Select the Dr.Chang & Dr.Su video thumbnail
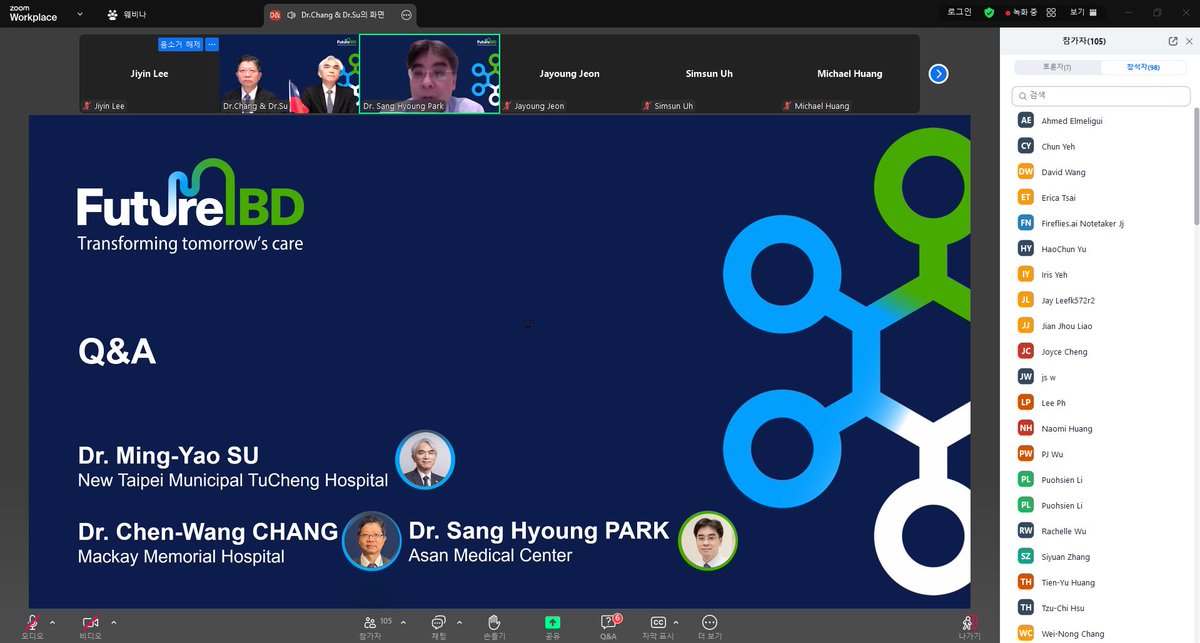This screenshot has height=643, width=1200. (289, 74)
